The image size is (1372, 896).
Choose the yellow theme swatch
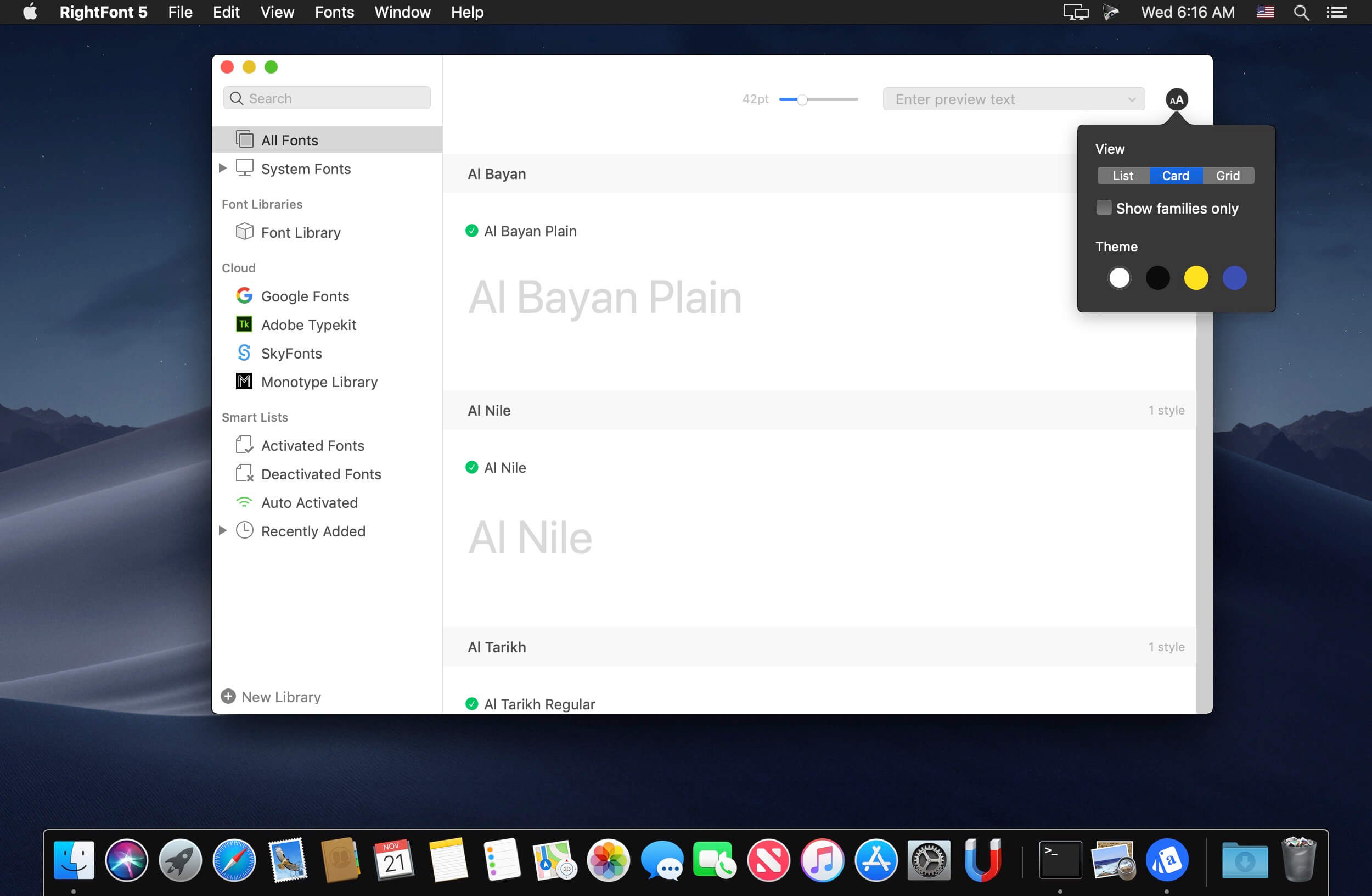[1196, 278]
